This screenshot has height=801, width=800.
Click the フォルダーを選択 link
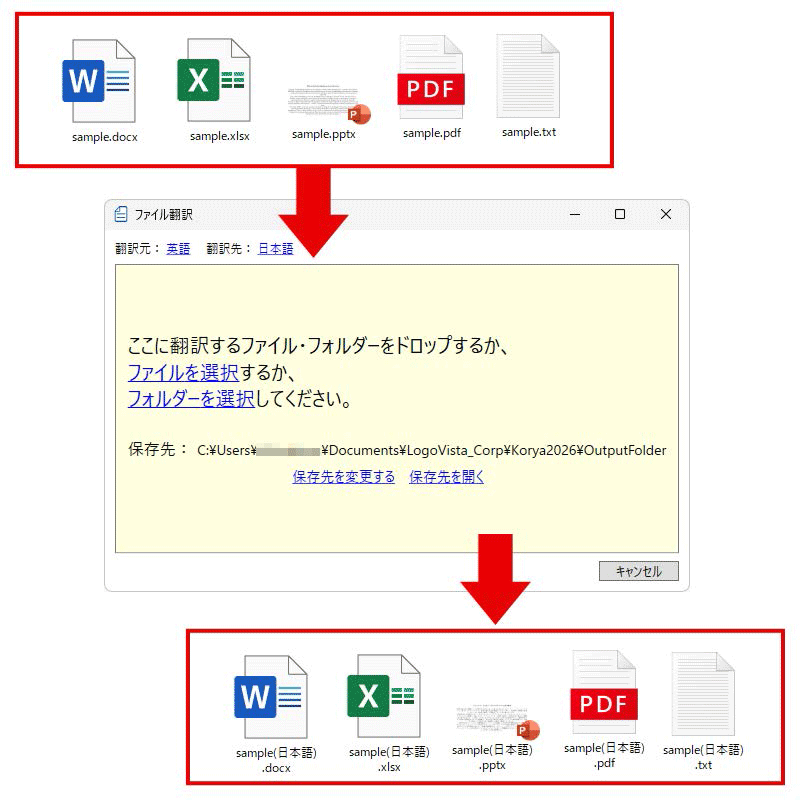(x=191, y=399)
